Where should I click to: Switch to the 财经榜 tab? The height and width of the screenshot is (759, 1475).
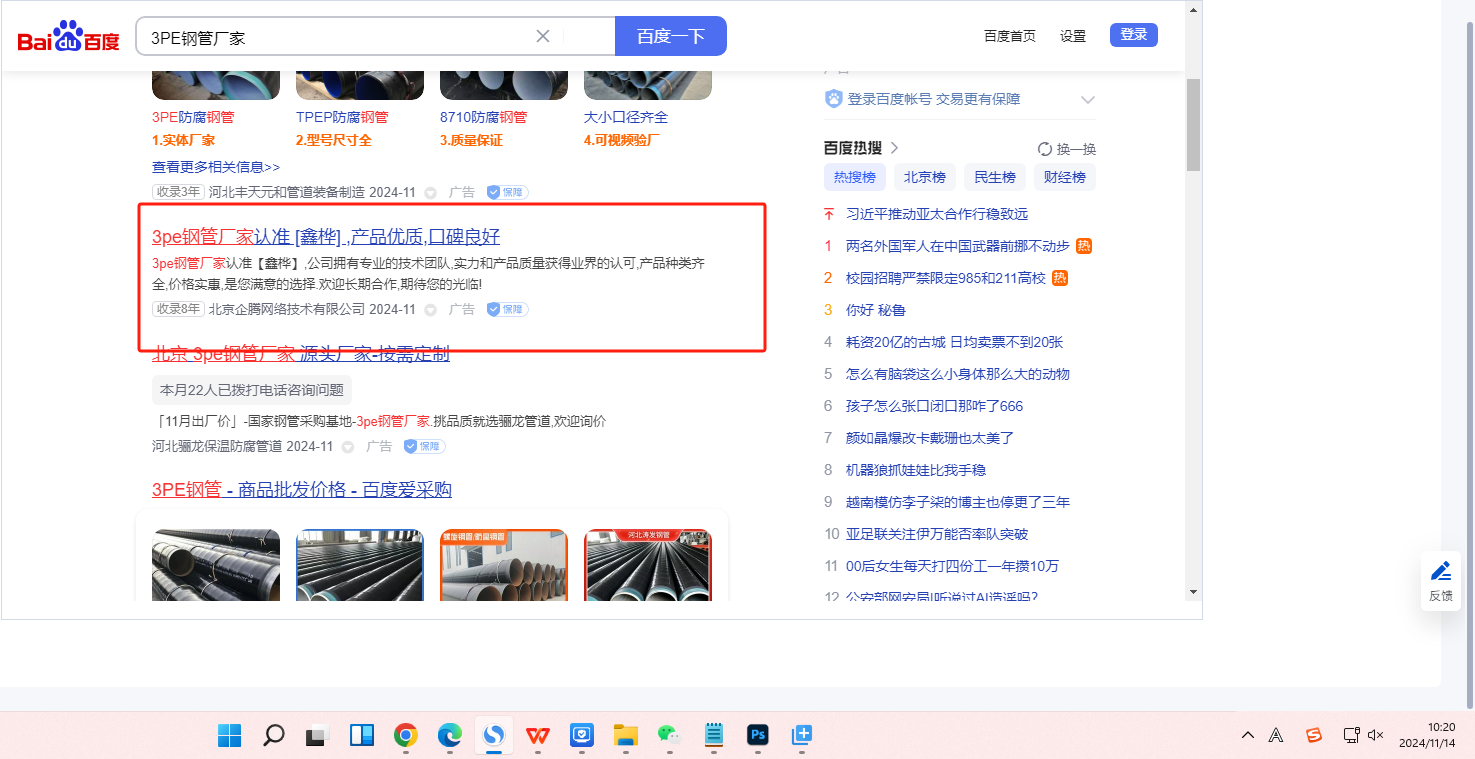coord(1064,177)
